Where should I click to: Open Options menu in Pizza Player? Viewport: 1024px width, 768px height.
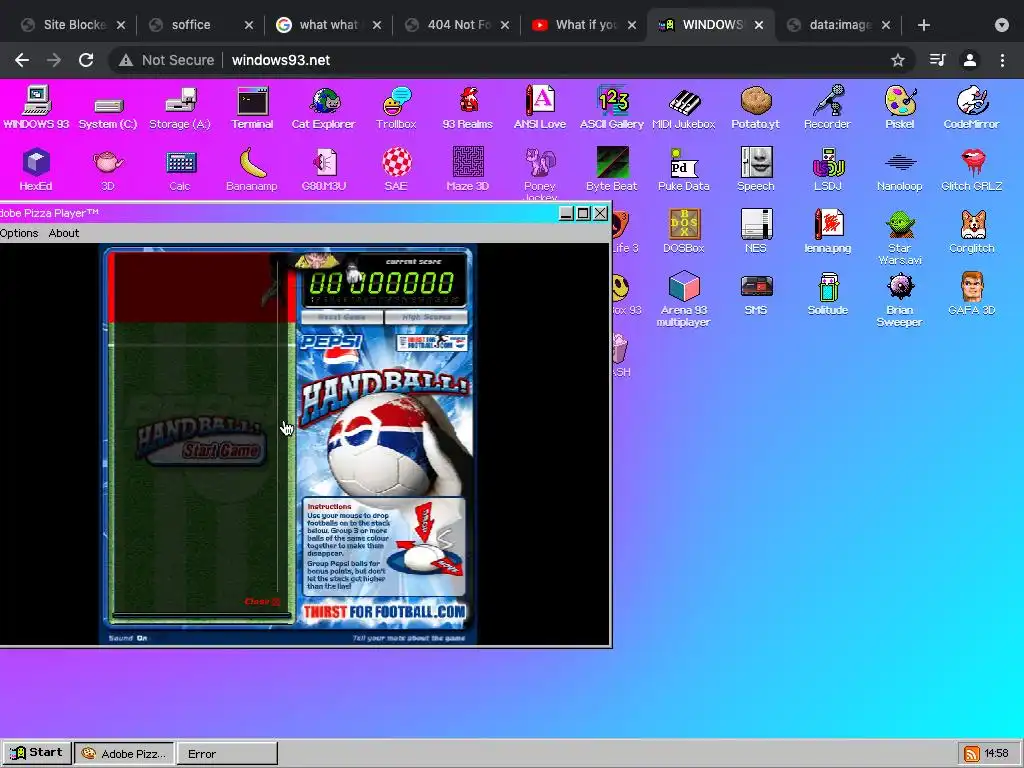click(19, 233)
